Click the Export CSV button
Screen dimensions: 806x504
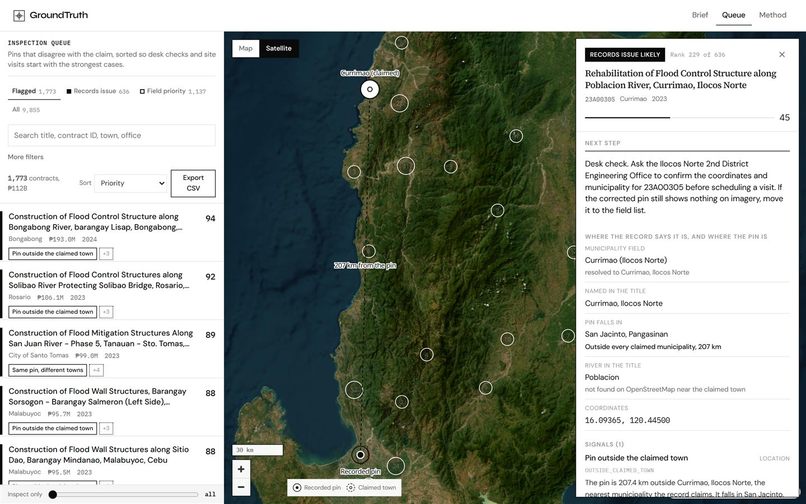click(193, 183)
